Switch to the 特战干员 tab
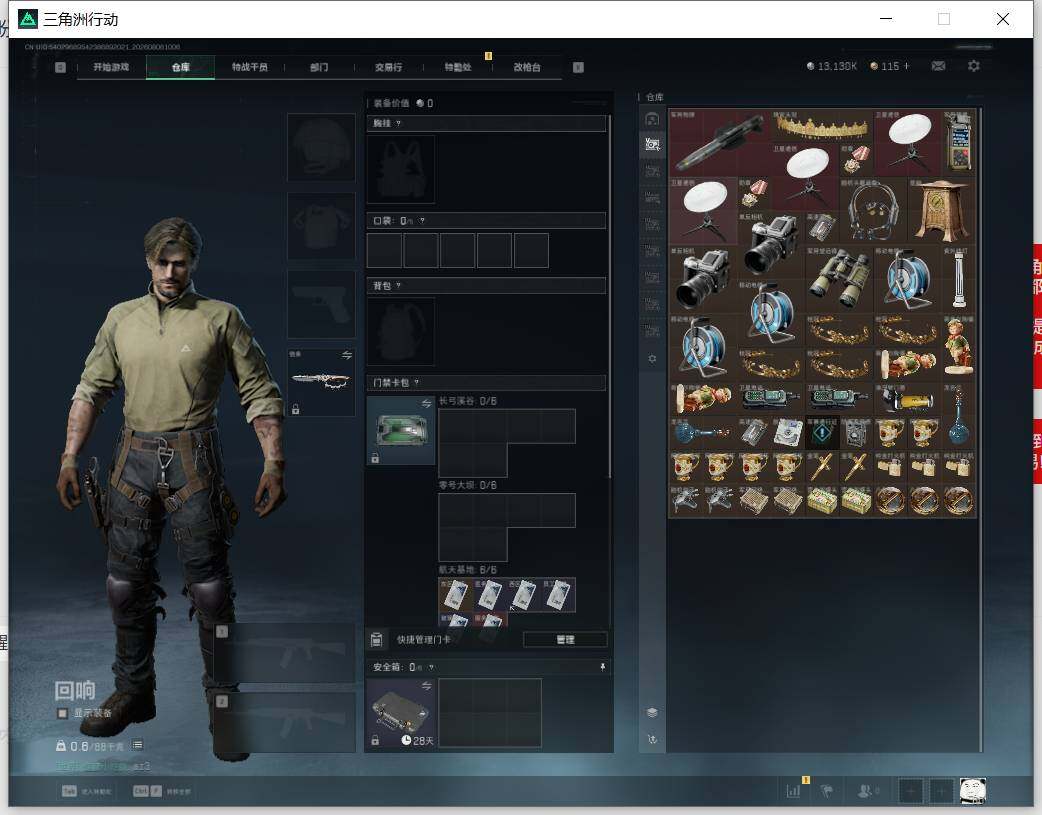The height and width of the screenshot is (815, 1042). (x=250, y=67)
